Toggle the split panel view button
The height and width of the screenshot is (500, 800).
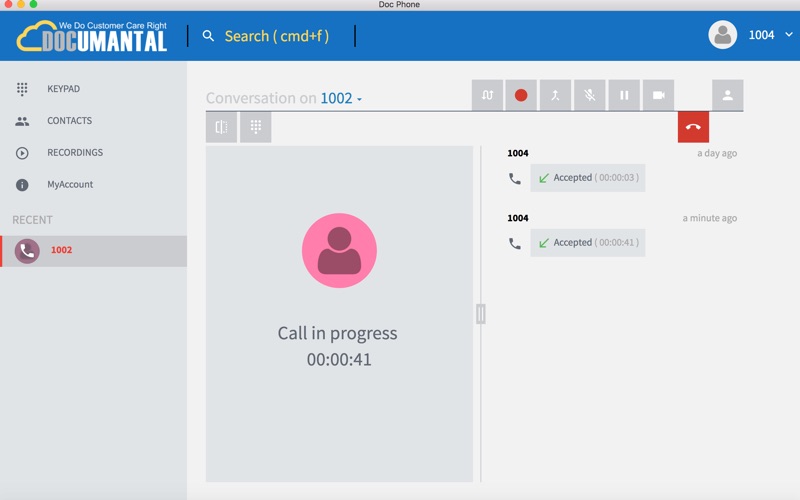click(x=221, y=127)
